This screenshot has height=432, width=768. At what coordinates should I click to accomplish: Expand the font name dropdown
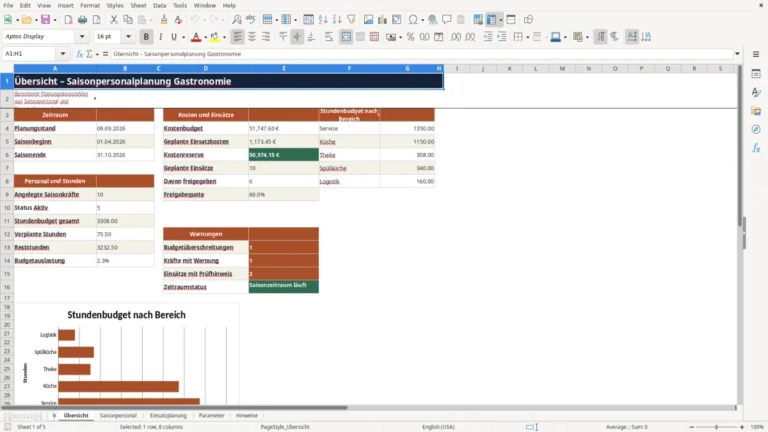(x=82, y=37)
